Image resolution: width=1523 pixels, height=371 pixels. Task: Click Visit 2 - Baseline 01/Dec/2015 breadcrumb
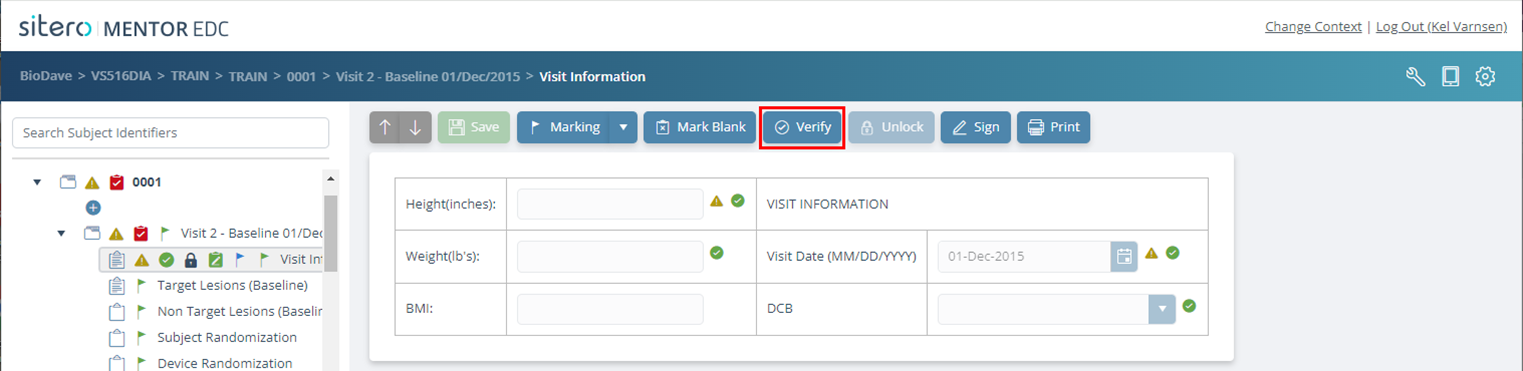(x=428, y=76)
